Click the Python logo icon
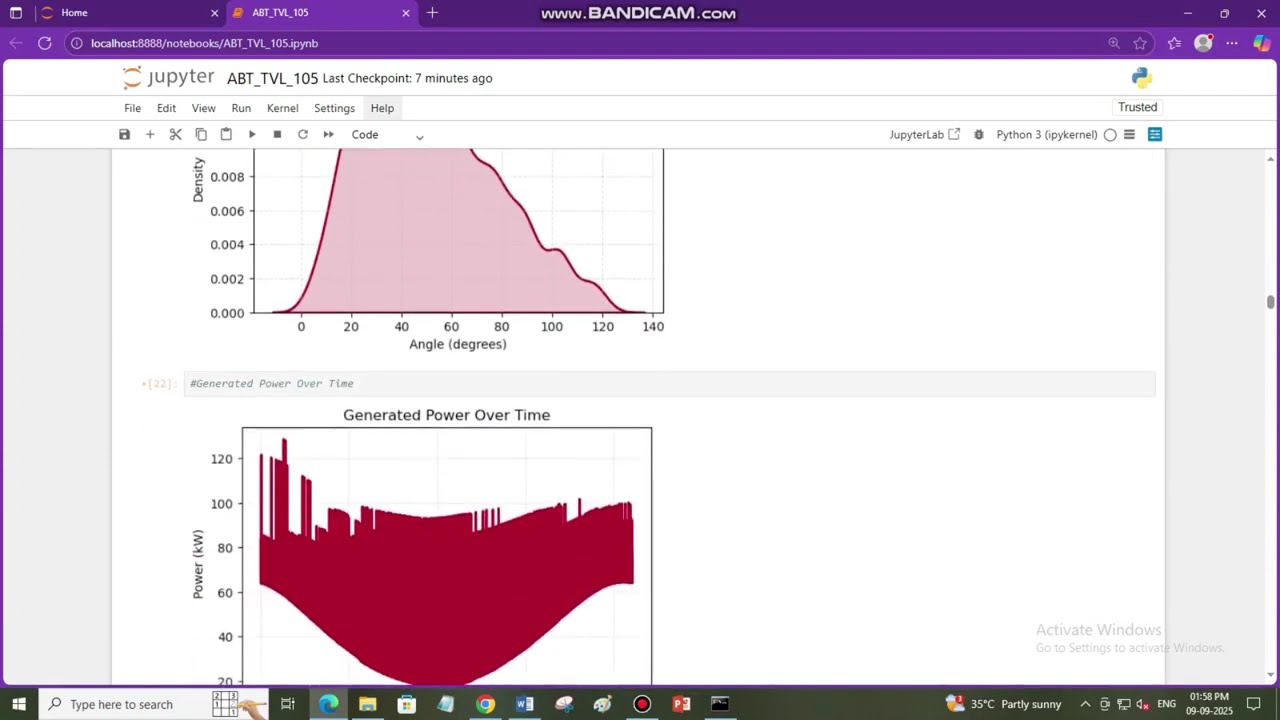 coord(1142,78)
